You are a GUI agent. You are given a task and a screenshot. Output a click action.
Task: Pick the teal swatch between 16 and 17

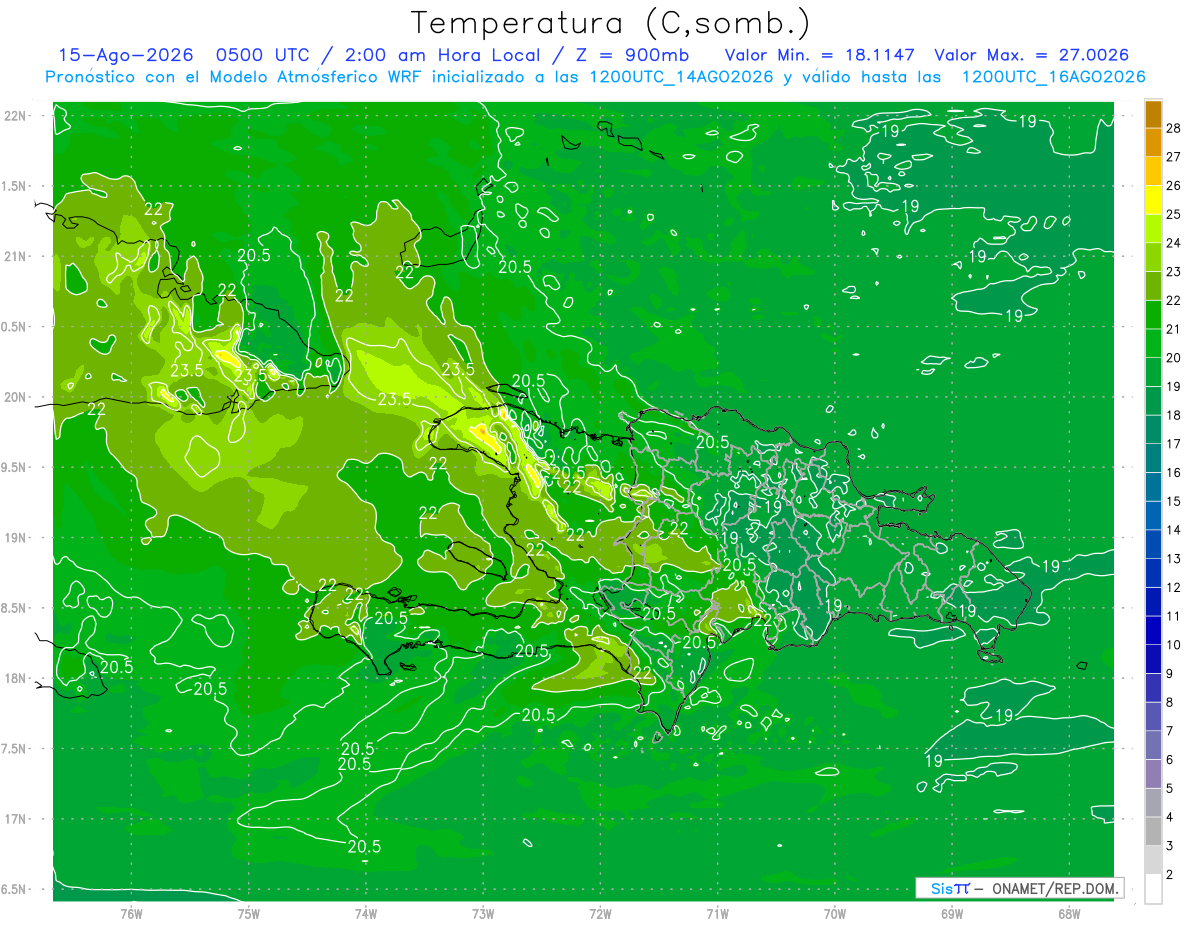1153,458
